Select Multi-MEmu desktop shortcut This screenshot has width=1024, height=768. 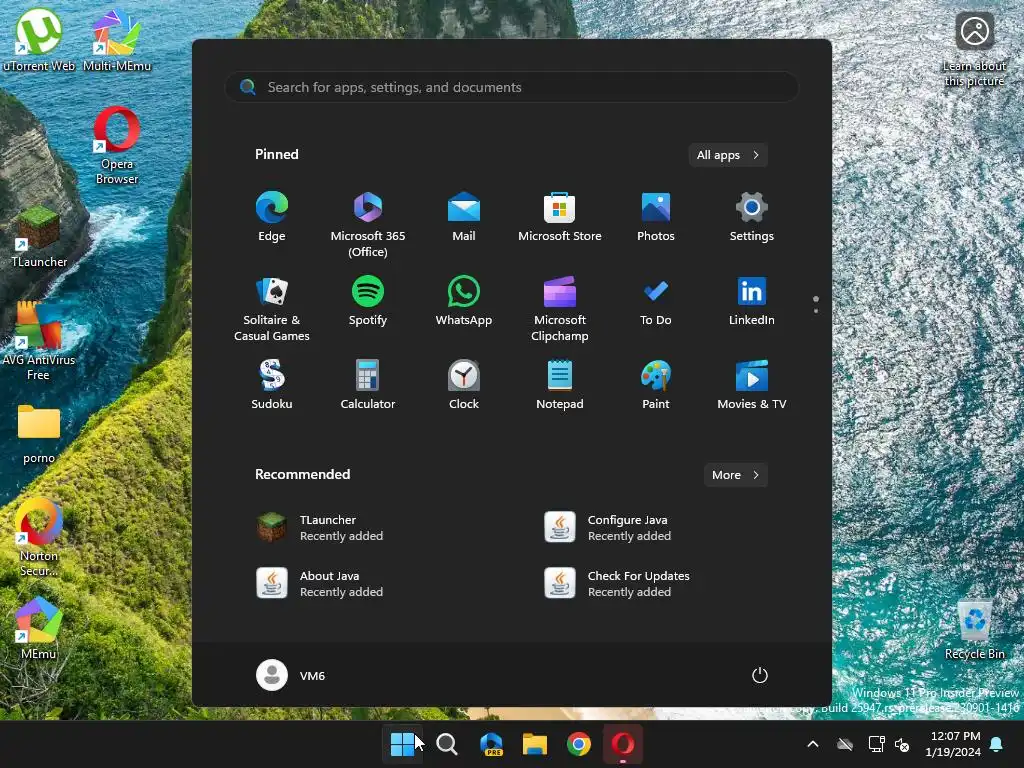pyautogui.click(x=117, y=40)
